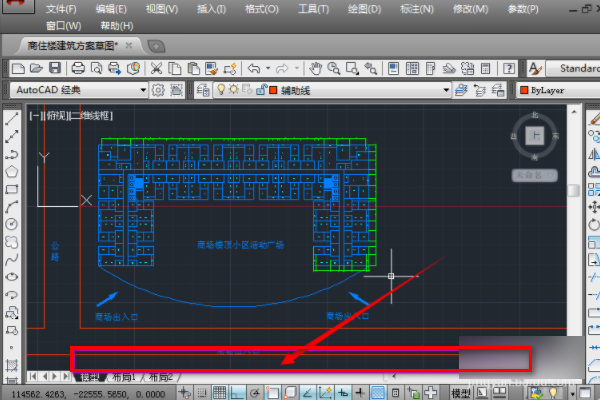Open Layer Properties Manager
Image resolution: width=600 pixels, height=400 pixels.
[203, 90]
